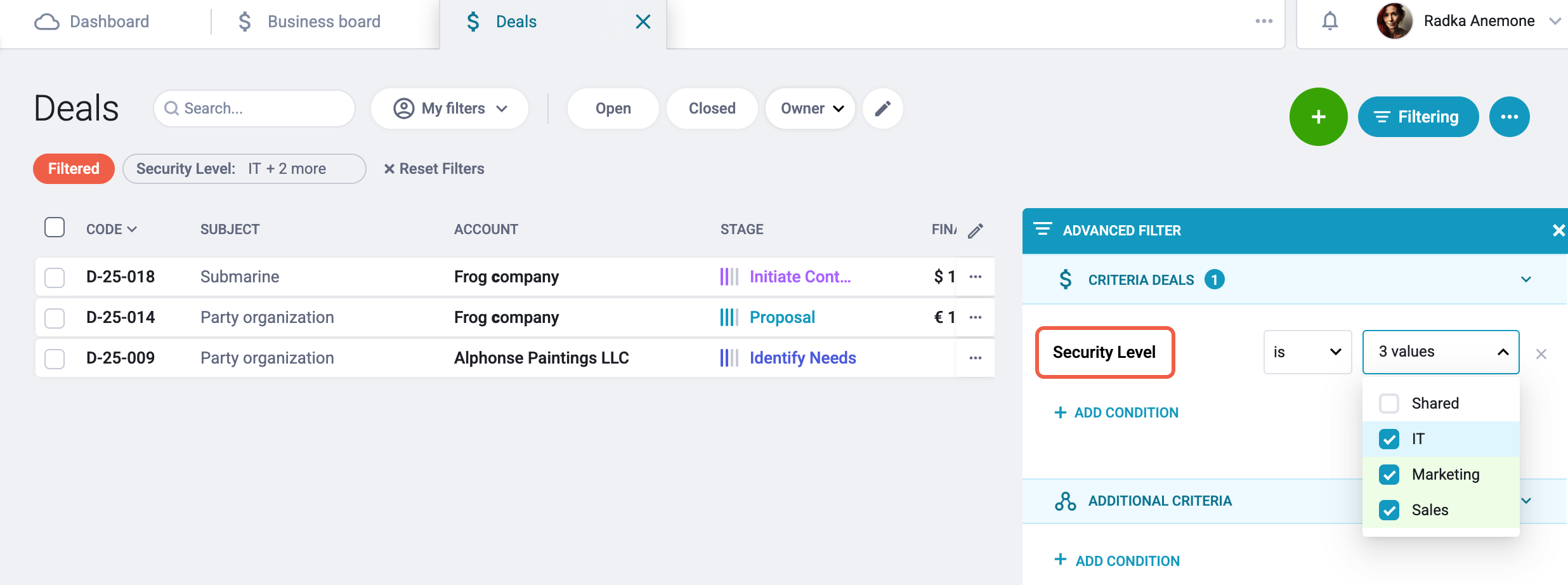Click stage progress bars for Submarine deal

tap(729, 277)
